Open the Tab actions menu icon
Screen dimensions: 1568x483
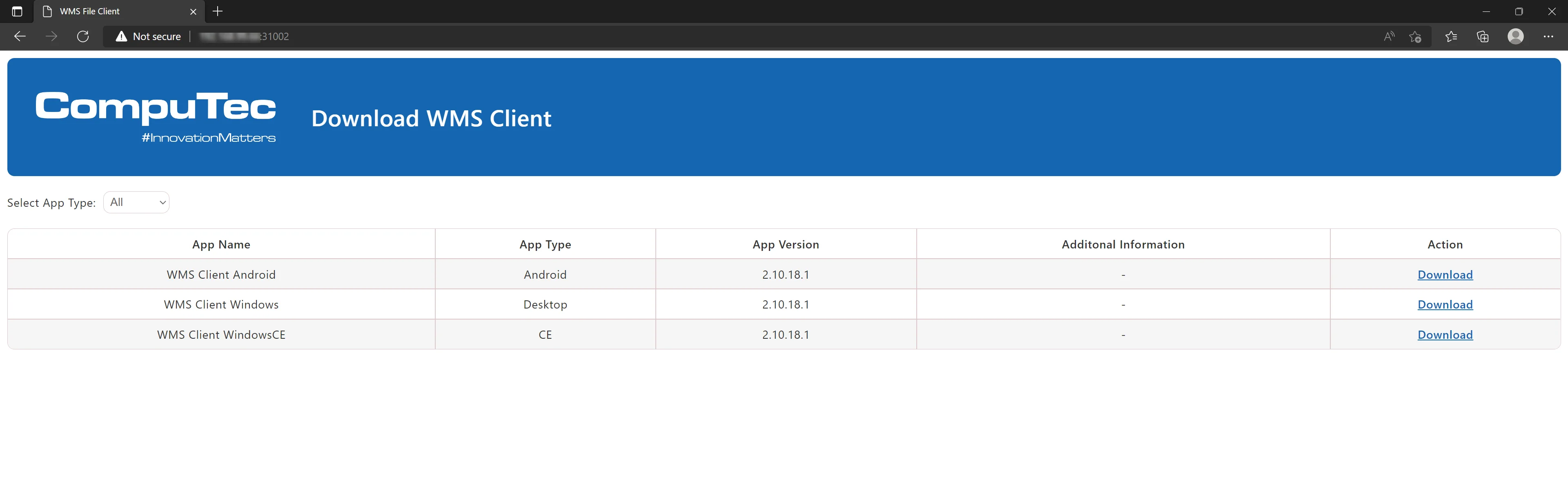[17, 11]
